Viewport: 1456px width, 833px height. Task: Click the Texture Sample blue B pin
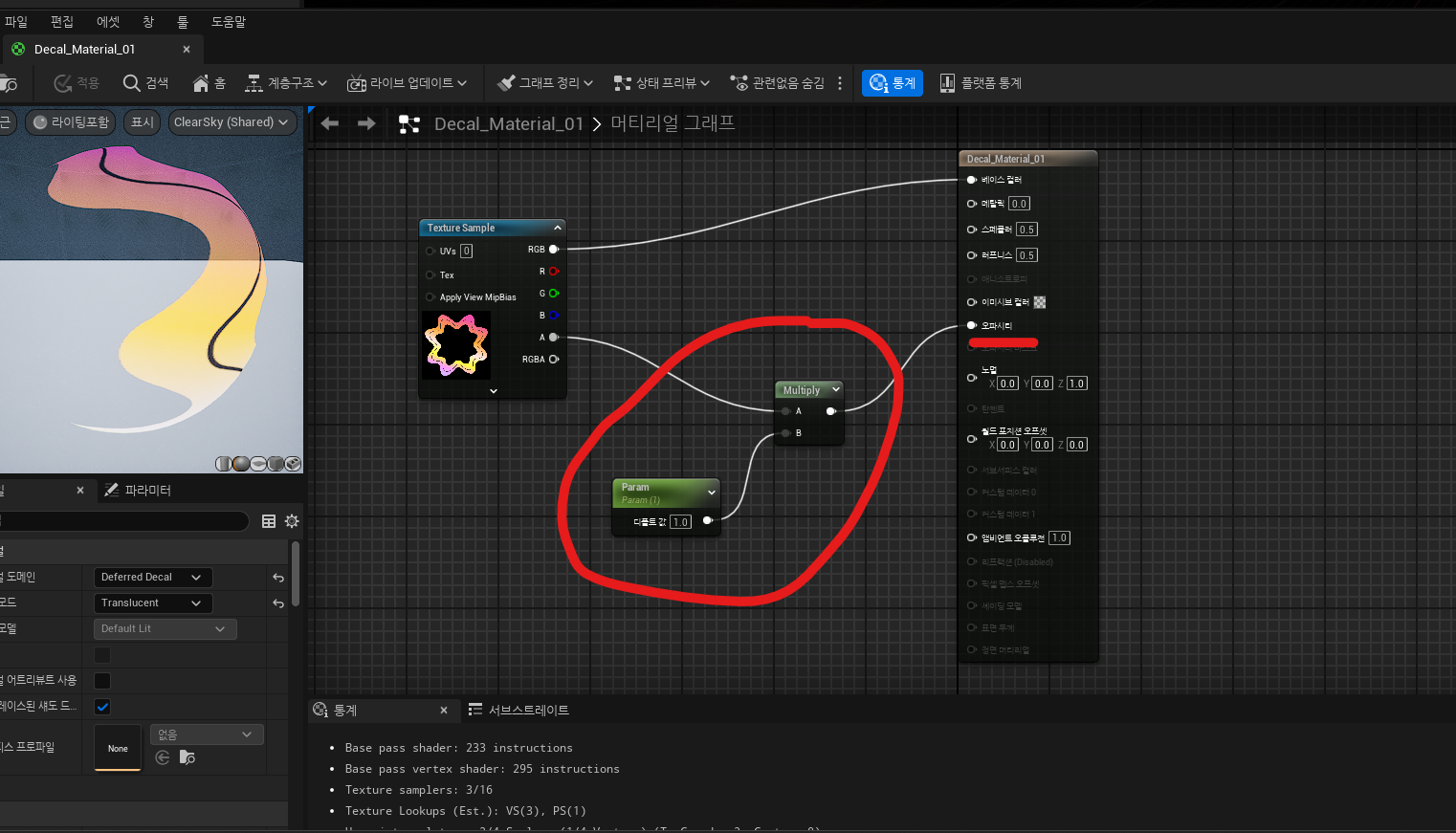coord(553,316)
